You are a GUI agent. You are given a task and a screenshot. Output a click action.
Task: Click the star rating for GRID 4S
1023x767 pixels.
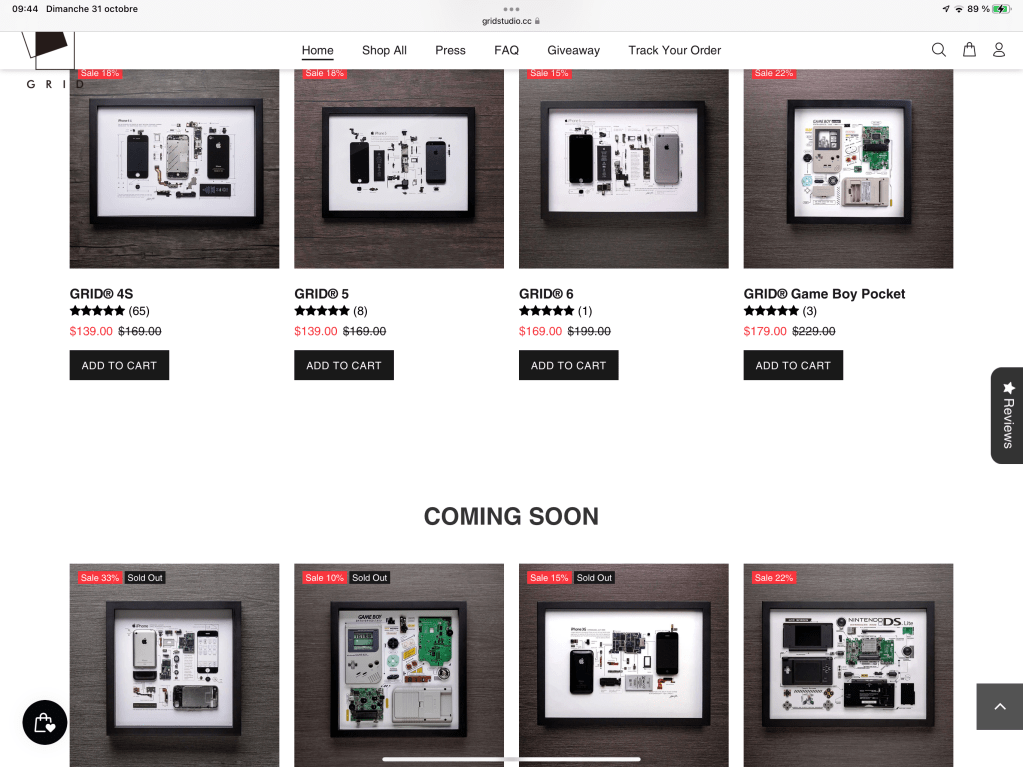(97, 311)
